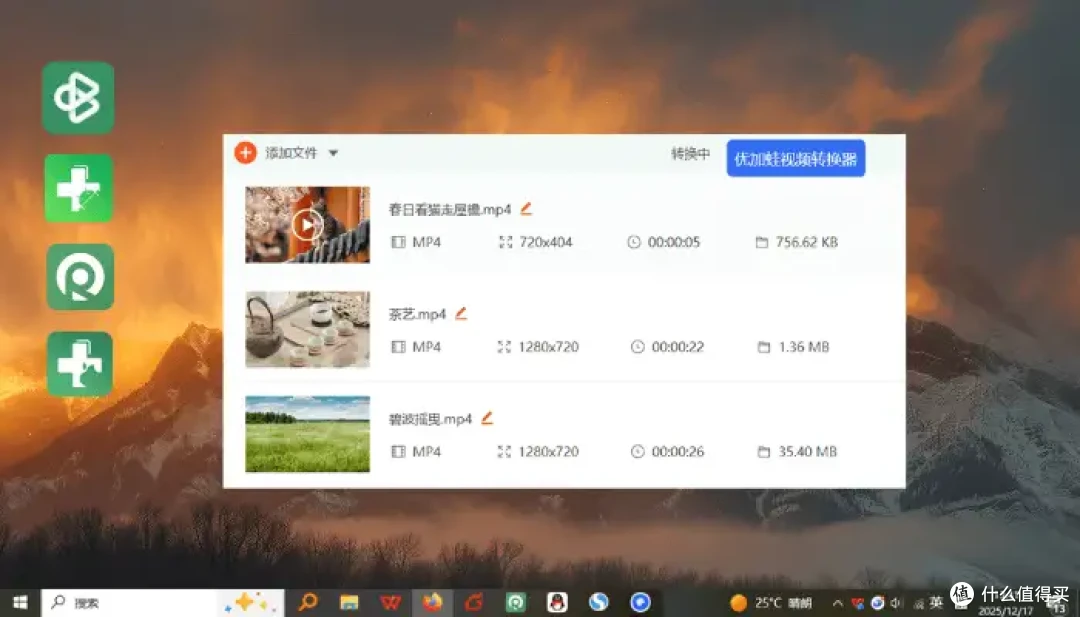Click the clock icon beside 00:00:05
This screenshot has width=1080, height=617.
(634, 242)
